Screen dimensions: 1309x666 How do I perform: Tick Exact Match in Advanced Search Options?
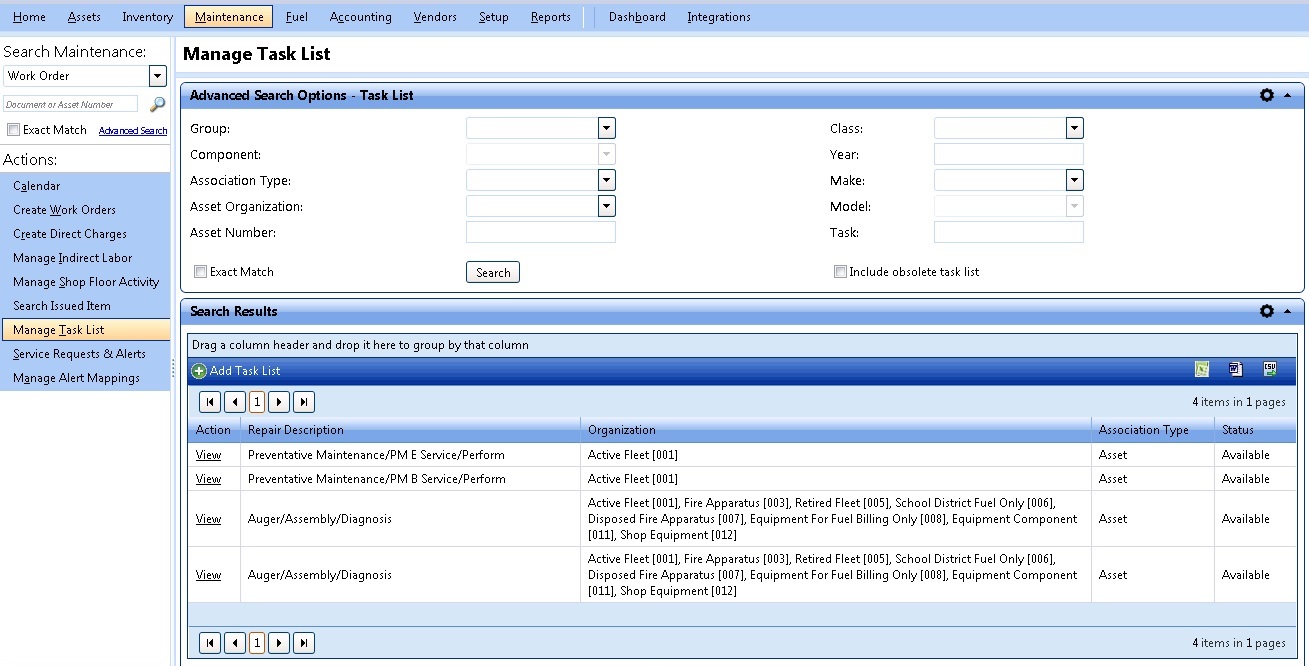[x=201, y=272]
